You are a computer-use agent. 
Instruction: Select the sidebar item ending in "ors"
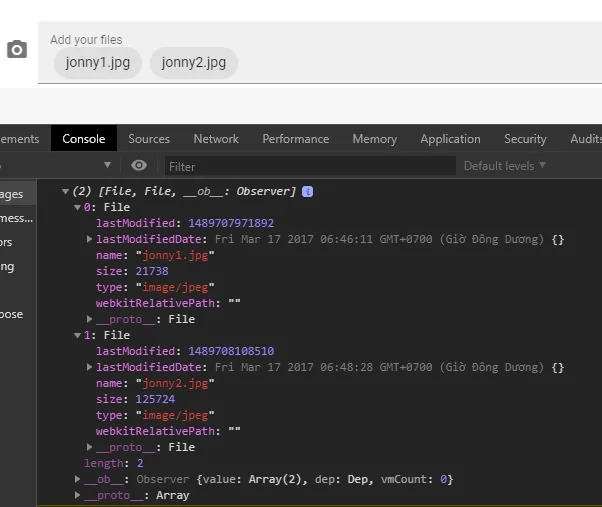[x=18, y=242]
